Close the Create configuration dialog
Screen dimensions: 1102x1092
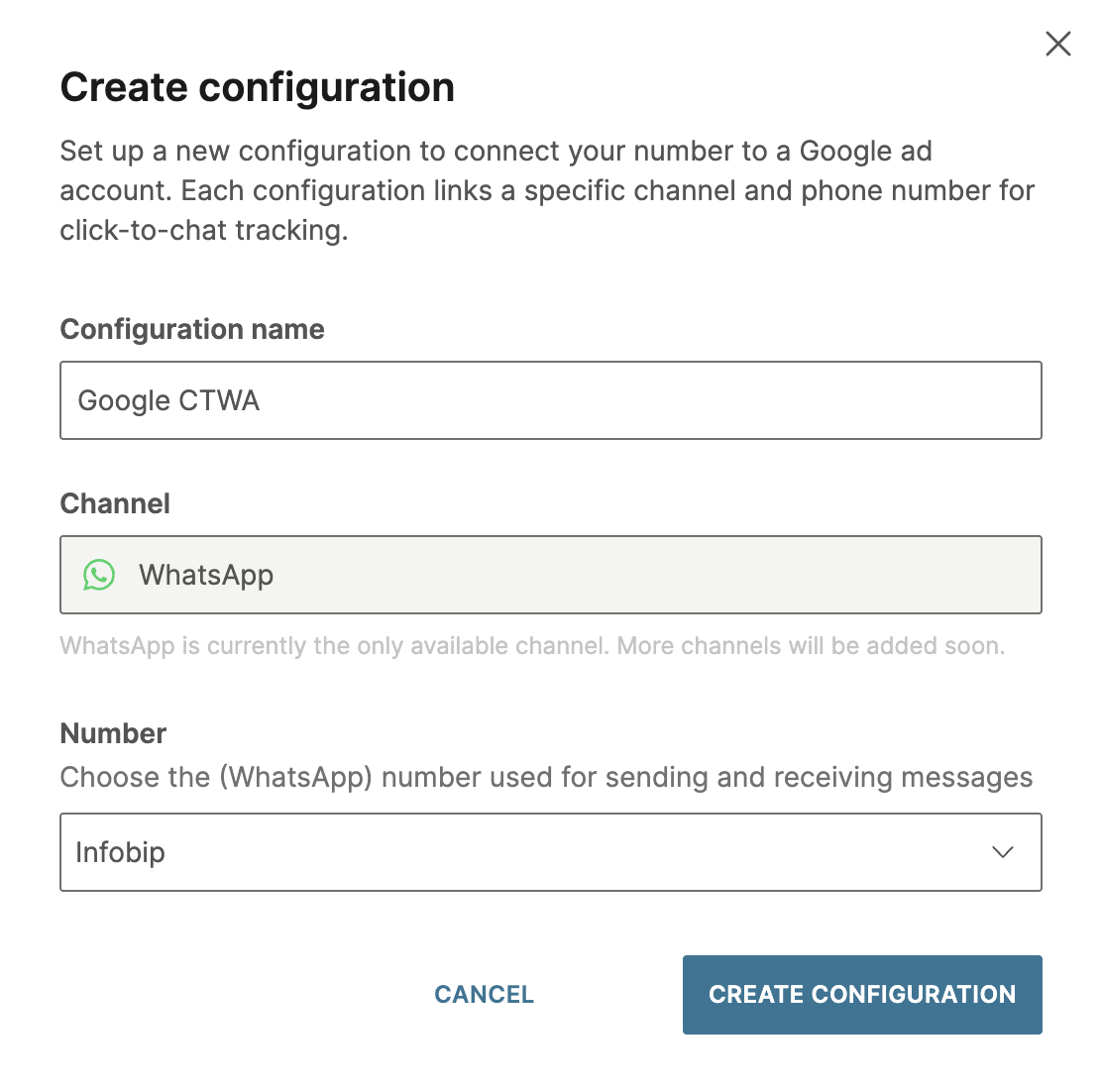tap(1058, 44)
